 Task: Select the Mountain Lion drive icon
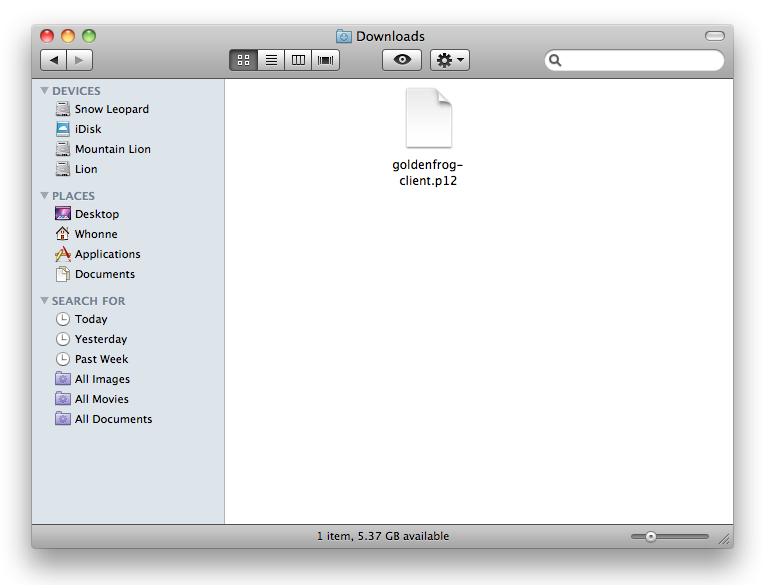[63, 149]
